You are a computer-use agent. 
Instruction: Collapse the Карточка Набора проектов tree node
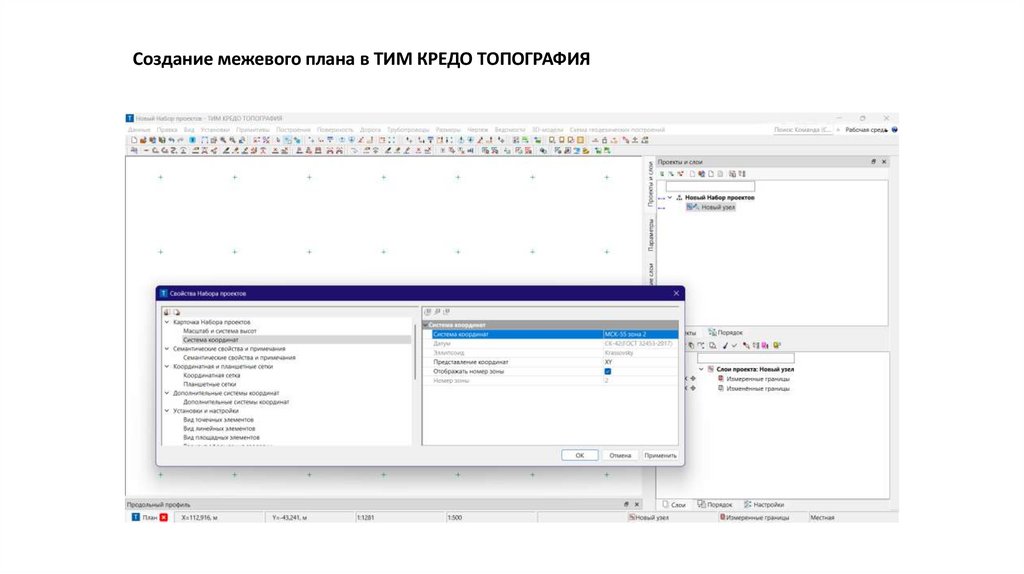[x=167, y=322]
